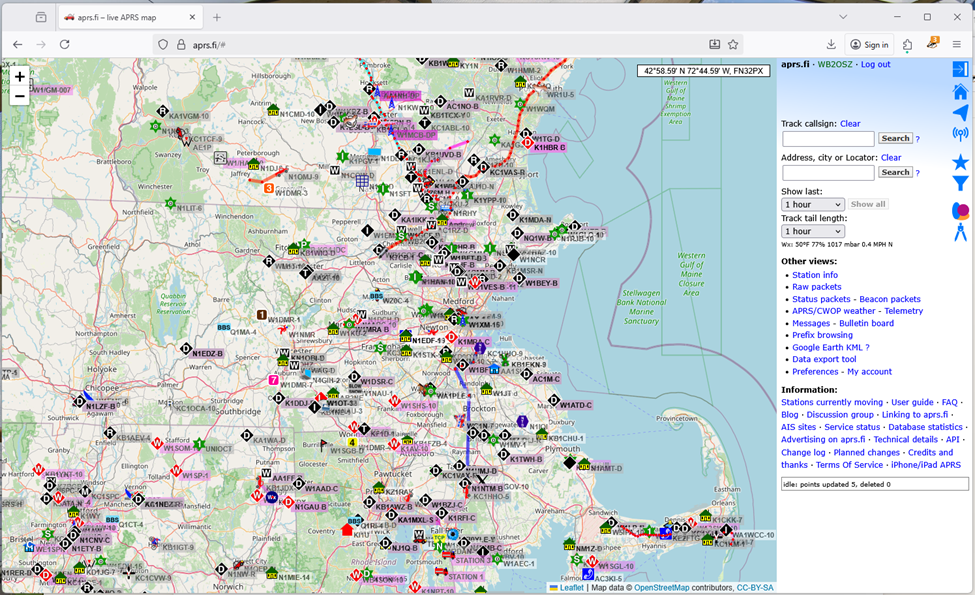
Task: Zoom in on the map
Action: 19,77
